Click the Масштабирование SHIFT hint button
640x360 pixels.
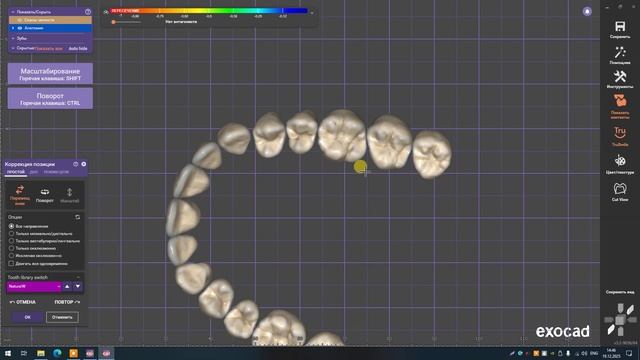pos(50,74)
